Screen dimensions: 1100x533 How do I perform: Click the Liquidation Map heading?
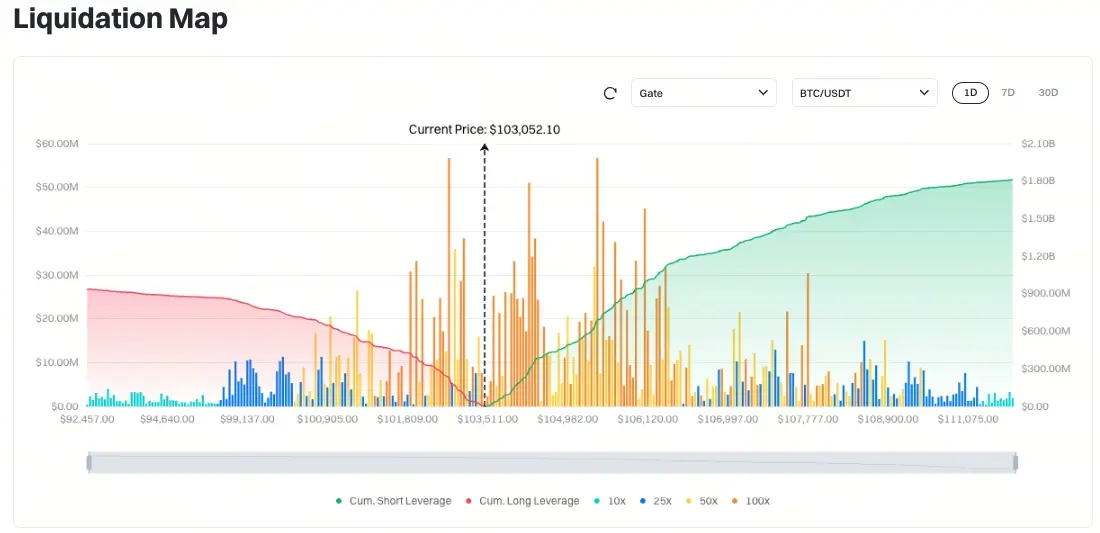point(120,19)
